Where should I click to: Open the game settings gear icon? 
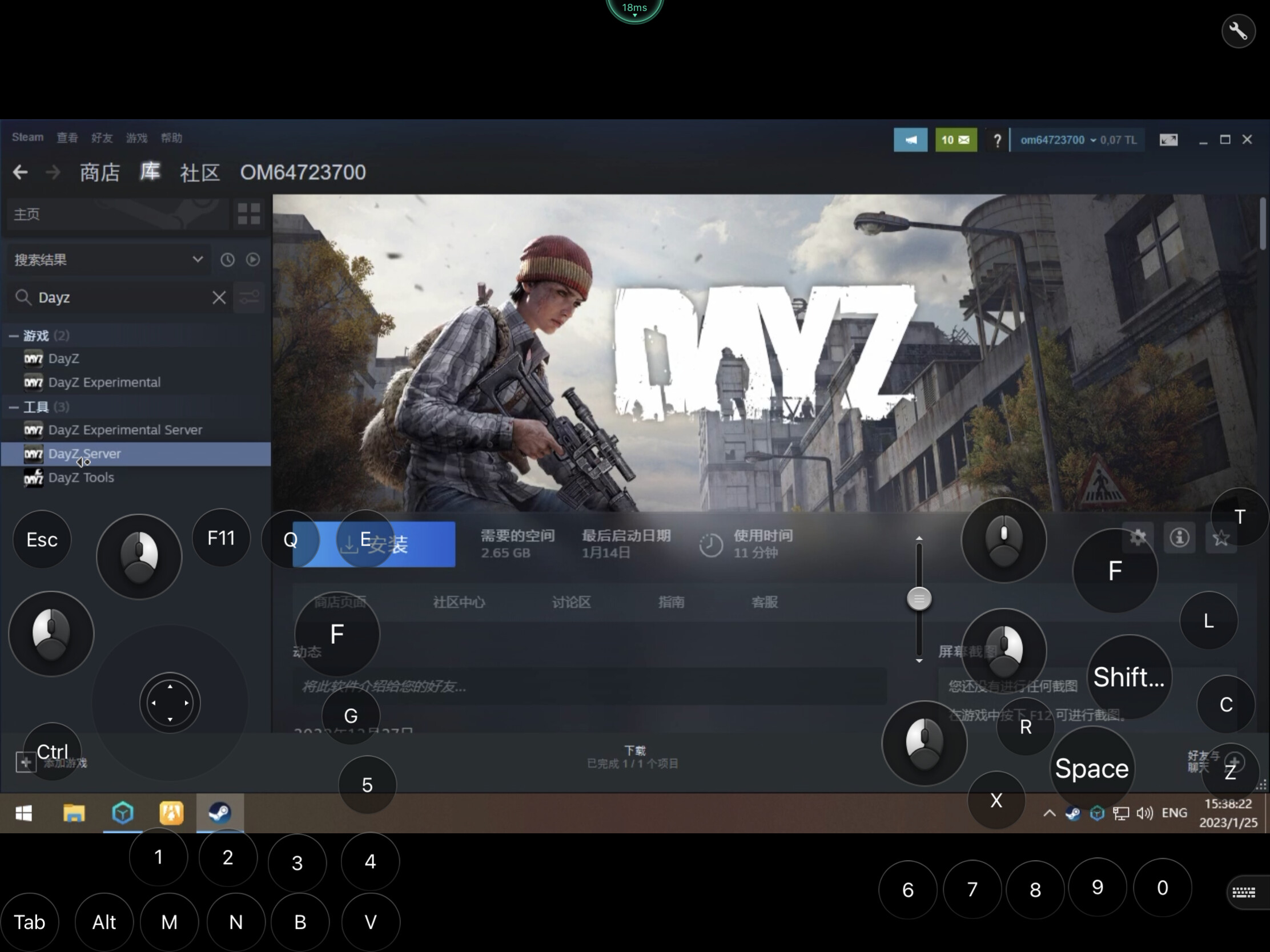(1138, 538)
